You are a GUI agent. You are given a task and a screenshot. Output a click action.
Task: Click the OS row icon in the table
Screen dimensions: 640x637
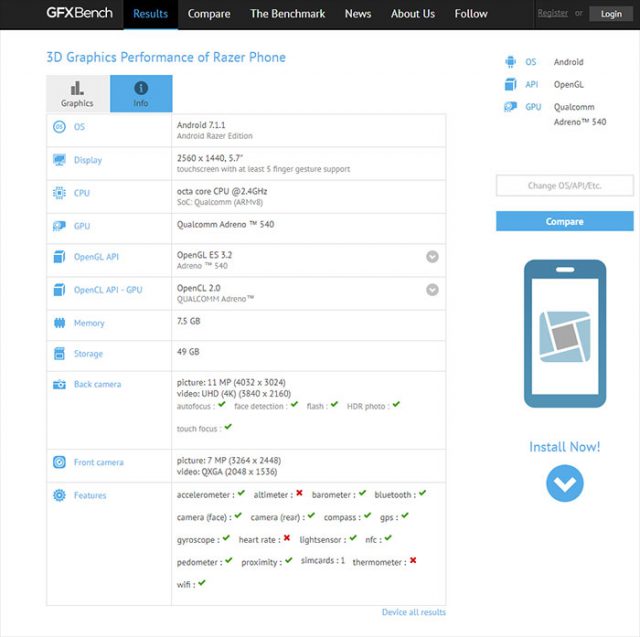click(x=59, y=127)
